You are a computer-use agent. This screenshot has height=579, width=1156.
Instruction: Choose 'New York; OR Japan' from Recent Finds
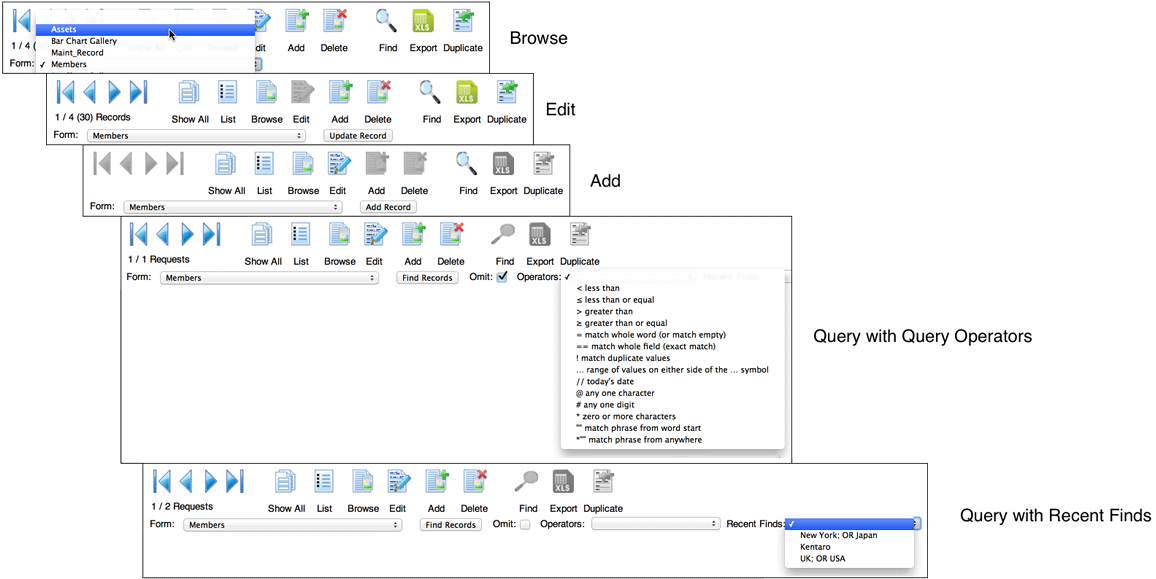840,536
